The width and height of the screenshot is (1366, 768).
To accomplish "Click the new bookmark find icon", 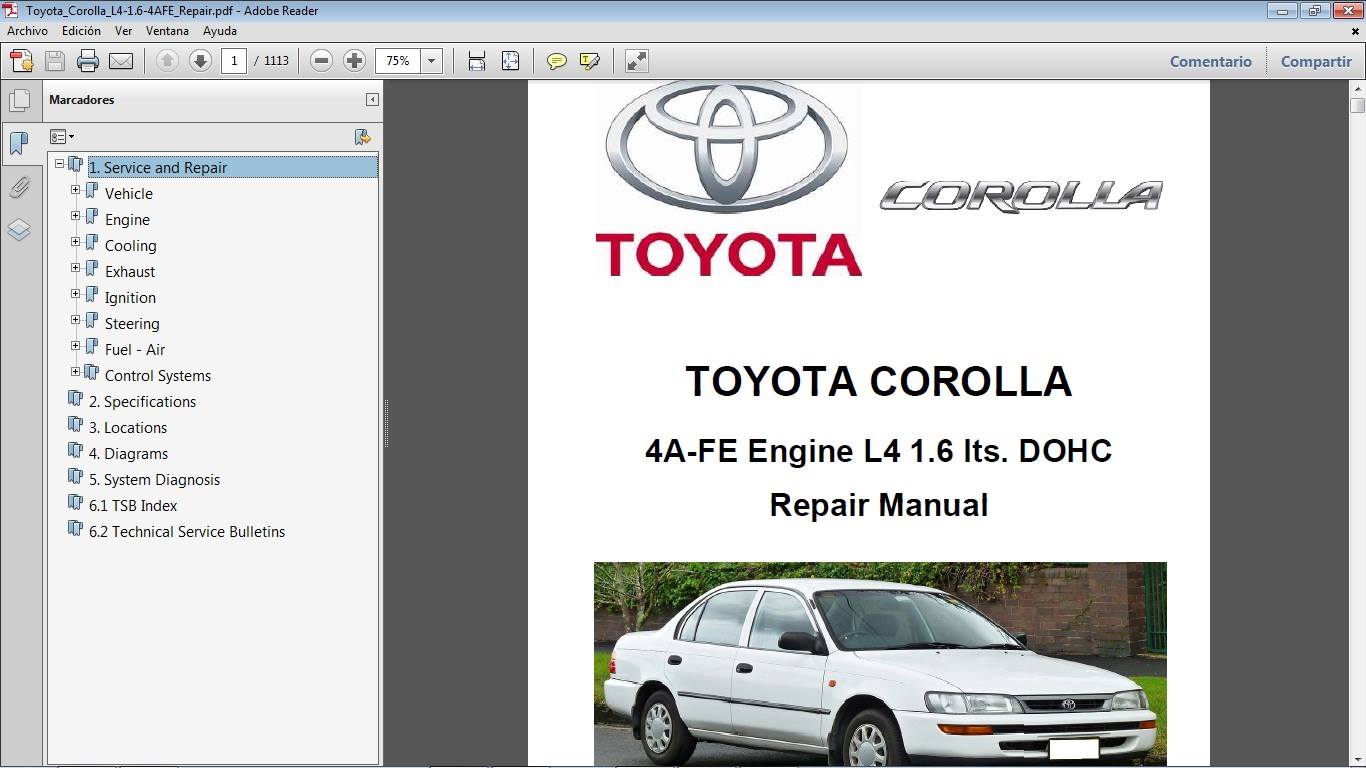I will coord(363,137).
